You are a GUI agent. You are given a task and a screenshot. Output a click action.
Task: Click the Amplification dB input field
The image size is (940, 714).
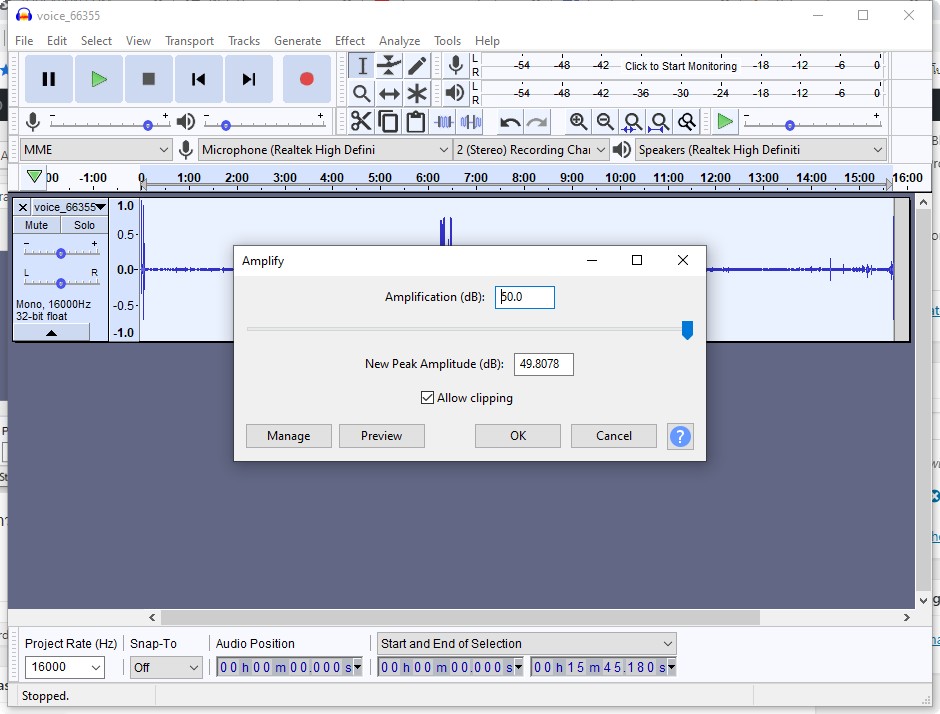coord(525,297)
